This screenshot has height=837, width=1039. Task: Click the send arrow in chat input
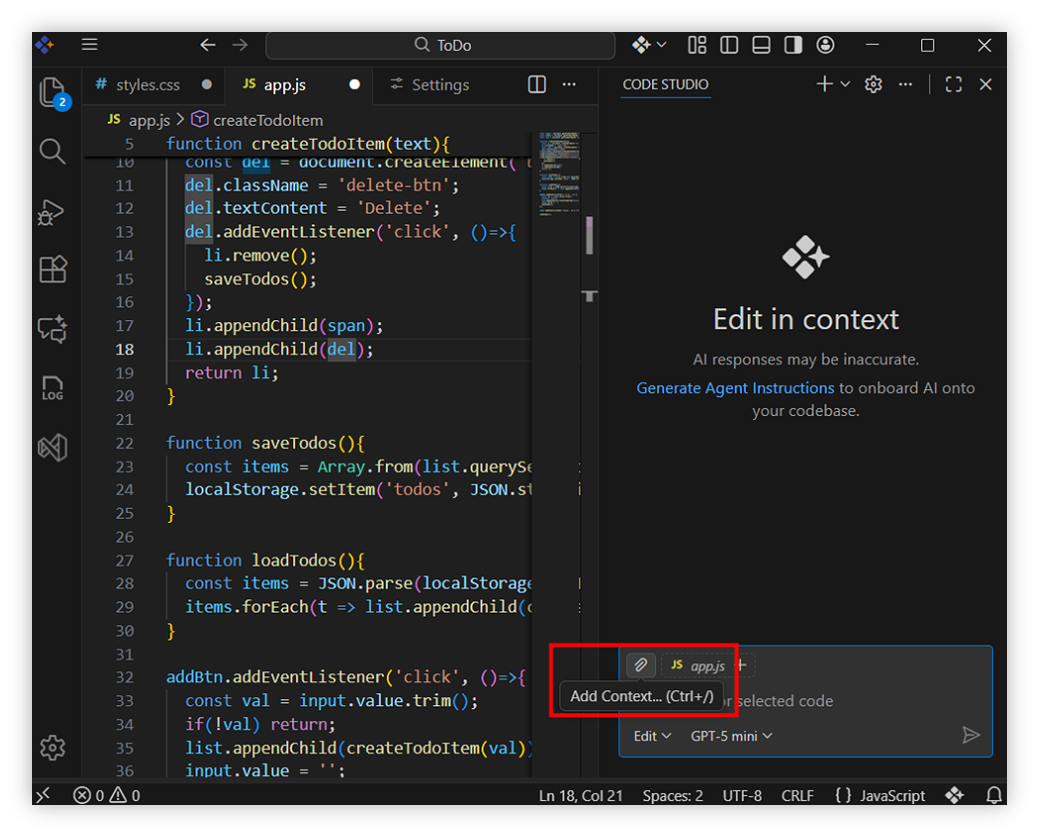pos(970,736)
